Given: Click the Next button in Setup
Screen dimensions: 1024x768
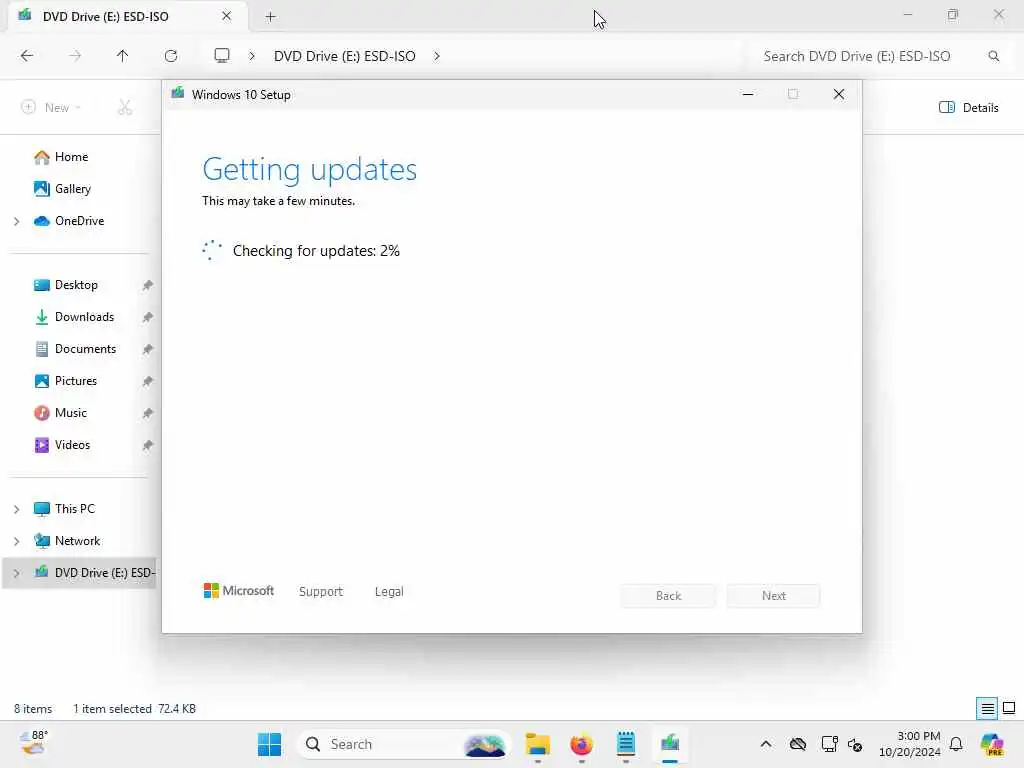Looking at the screenshot, I should 773,596.
